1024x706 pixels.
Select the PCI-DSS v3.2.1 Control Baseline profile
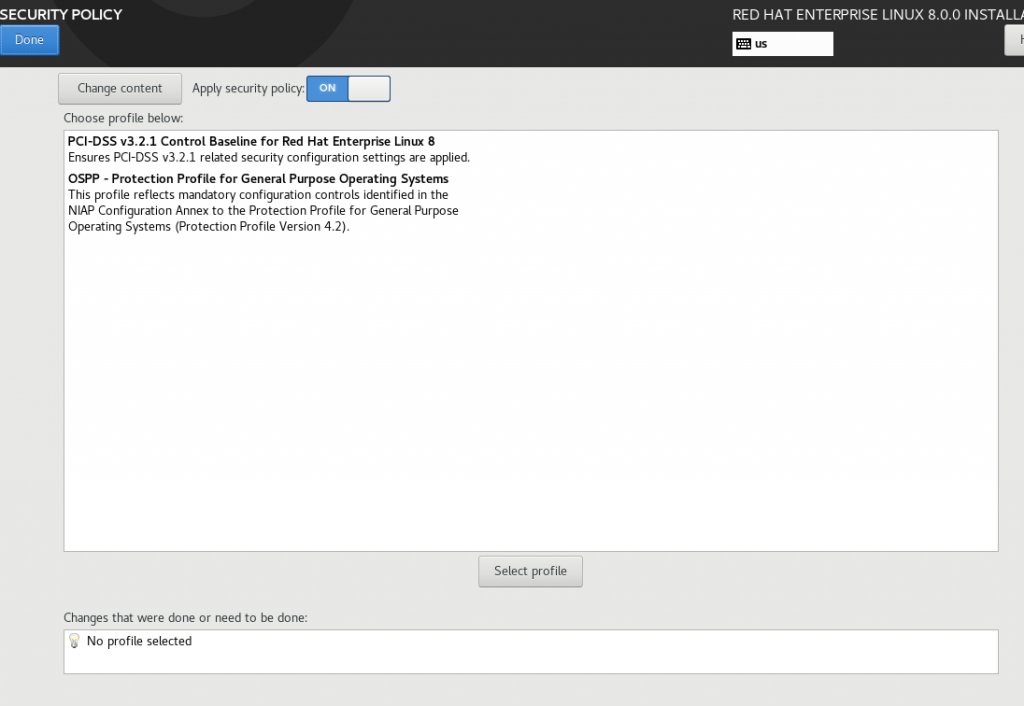coord(251,142)
